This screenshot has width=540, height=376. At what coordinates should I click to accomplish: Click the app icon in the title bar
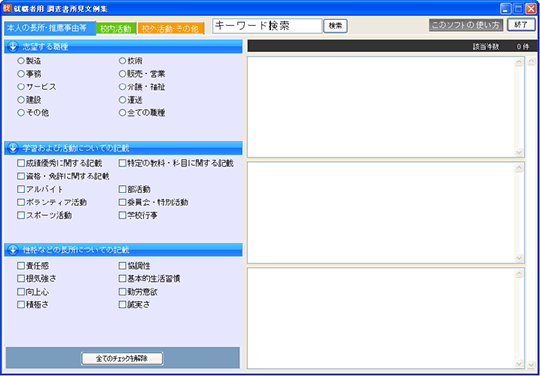click(7, 9)
